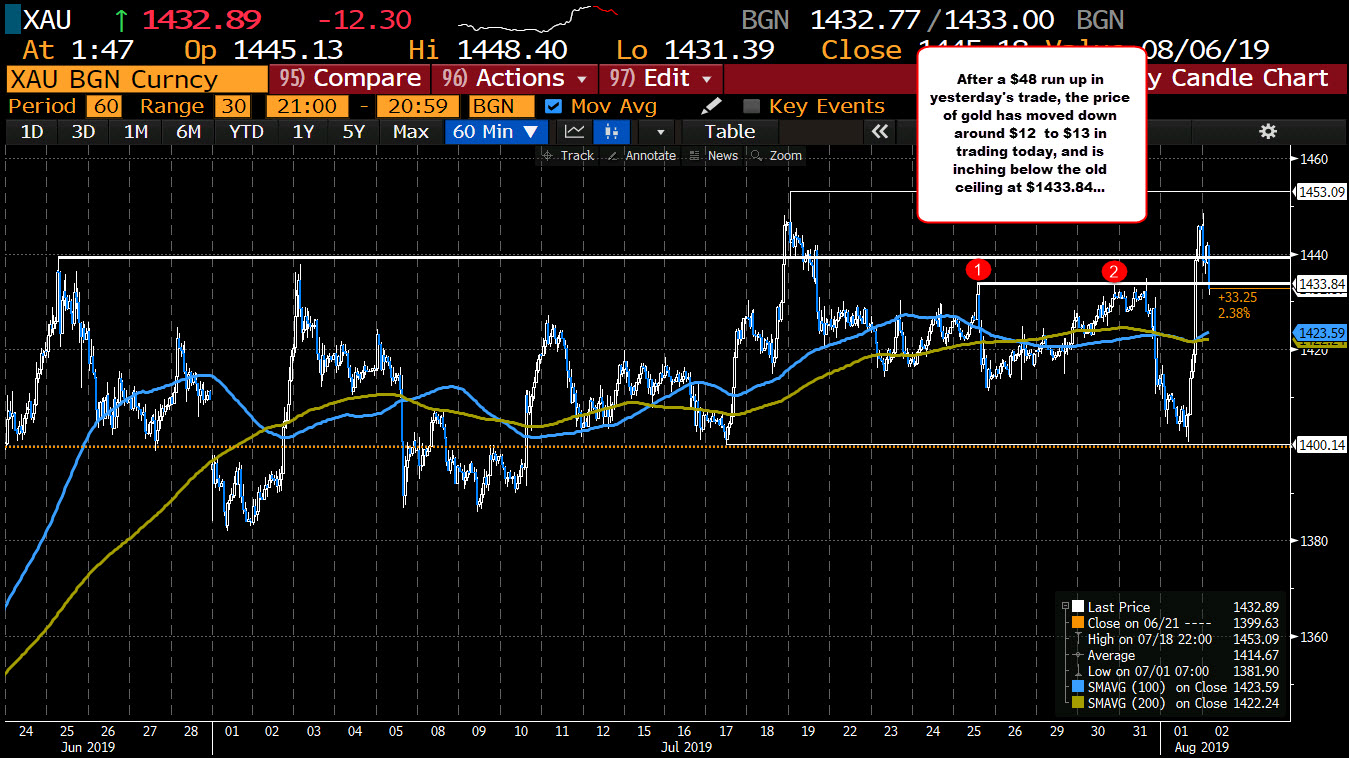The image size is (1349, 758).
Task: Switch to Table view
Action: point(730,131)
